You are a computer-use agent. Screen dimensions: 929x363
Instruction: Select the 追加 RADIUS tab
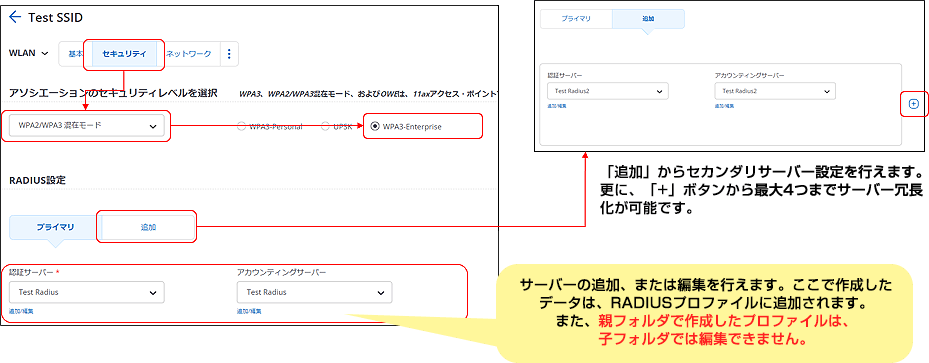tap(148, 227)
